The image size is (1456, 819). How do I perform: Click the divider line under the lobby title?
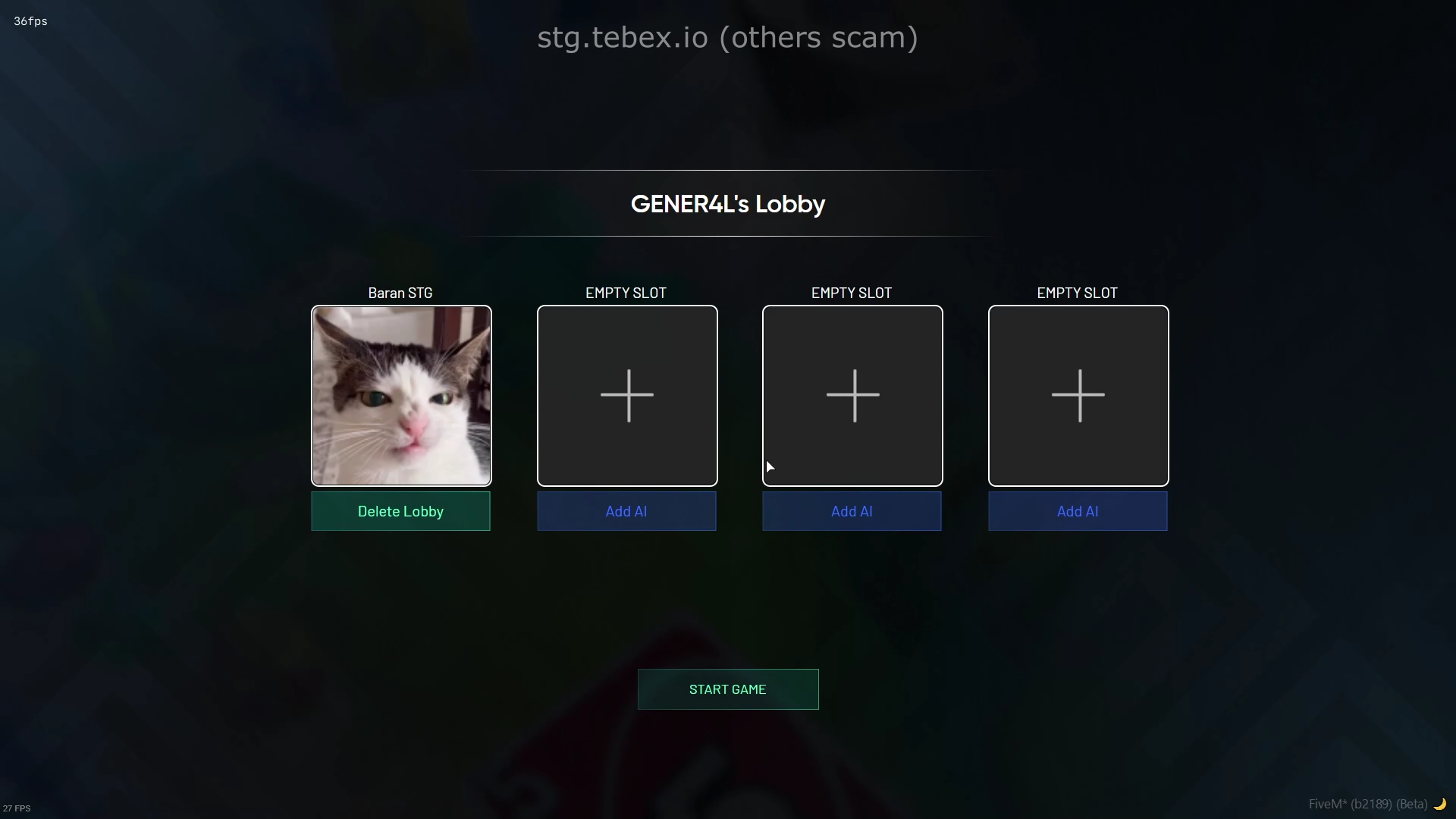(x=728, y=236)
